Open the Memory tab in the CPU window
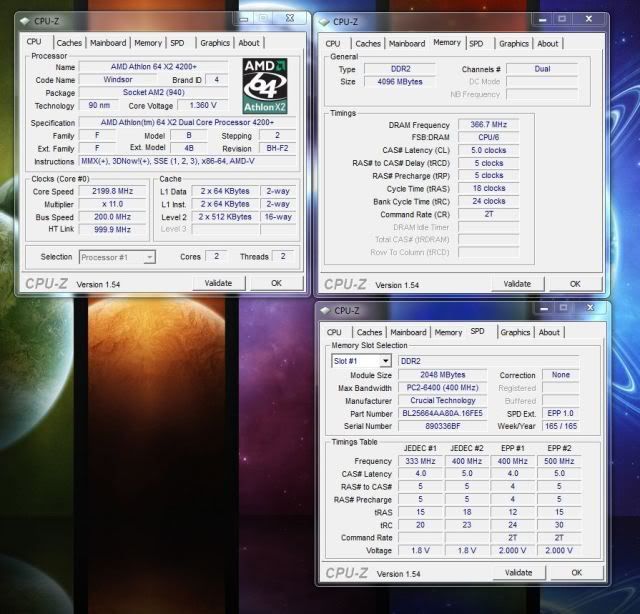640x614 pixels. pos(148,43)
